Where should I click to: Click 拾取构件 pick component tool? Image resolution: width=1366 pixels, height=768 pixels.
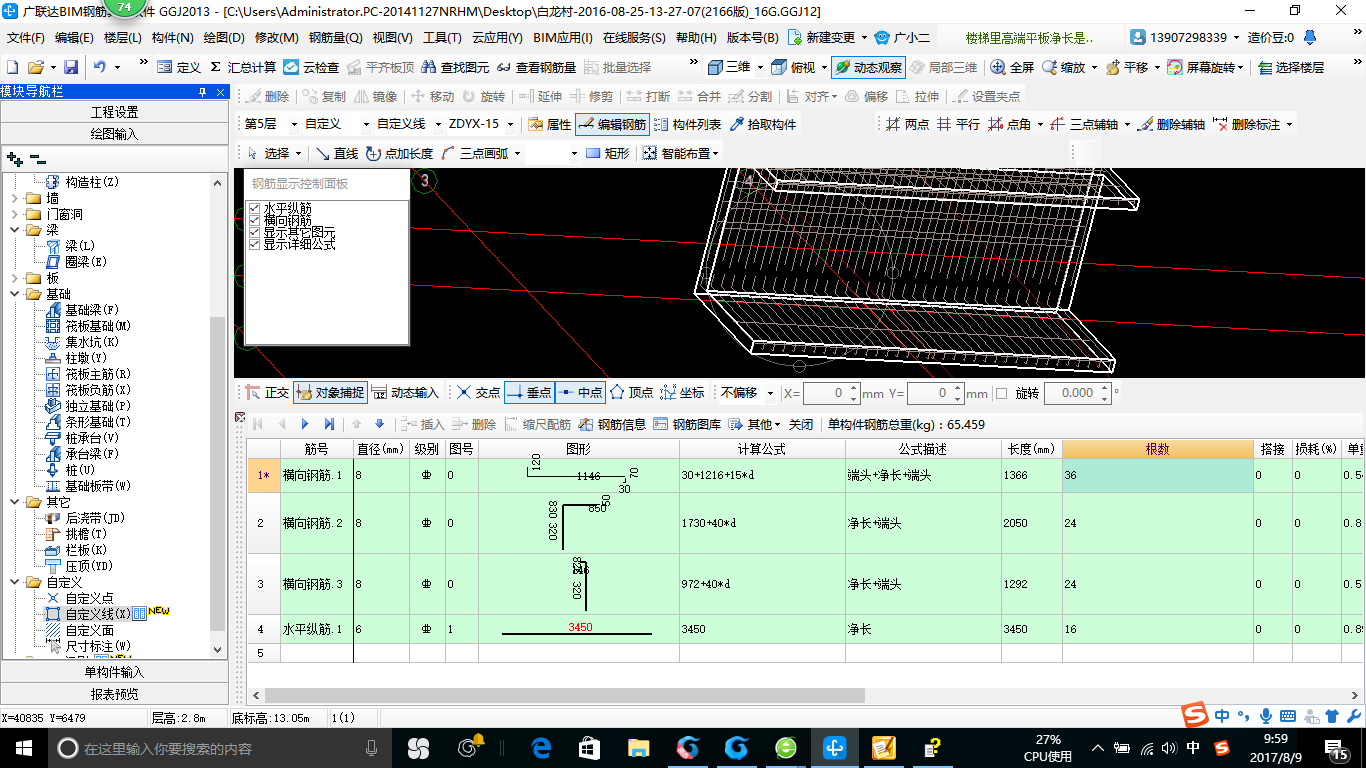(x=764, y=125)
